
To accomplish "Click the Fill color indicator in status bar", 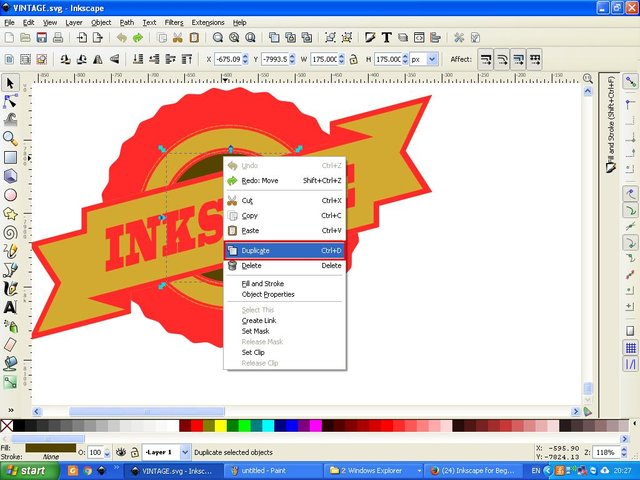I will point(51,448).
